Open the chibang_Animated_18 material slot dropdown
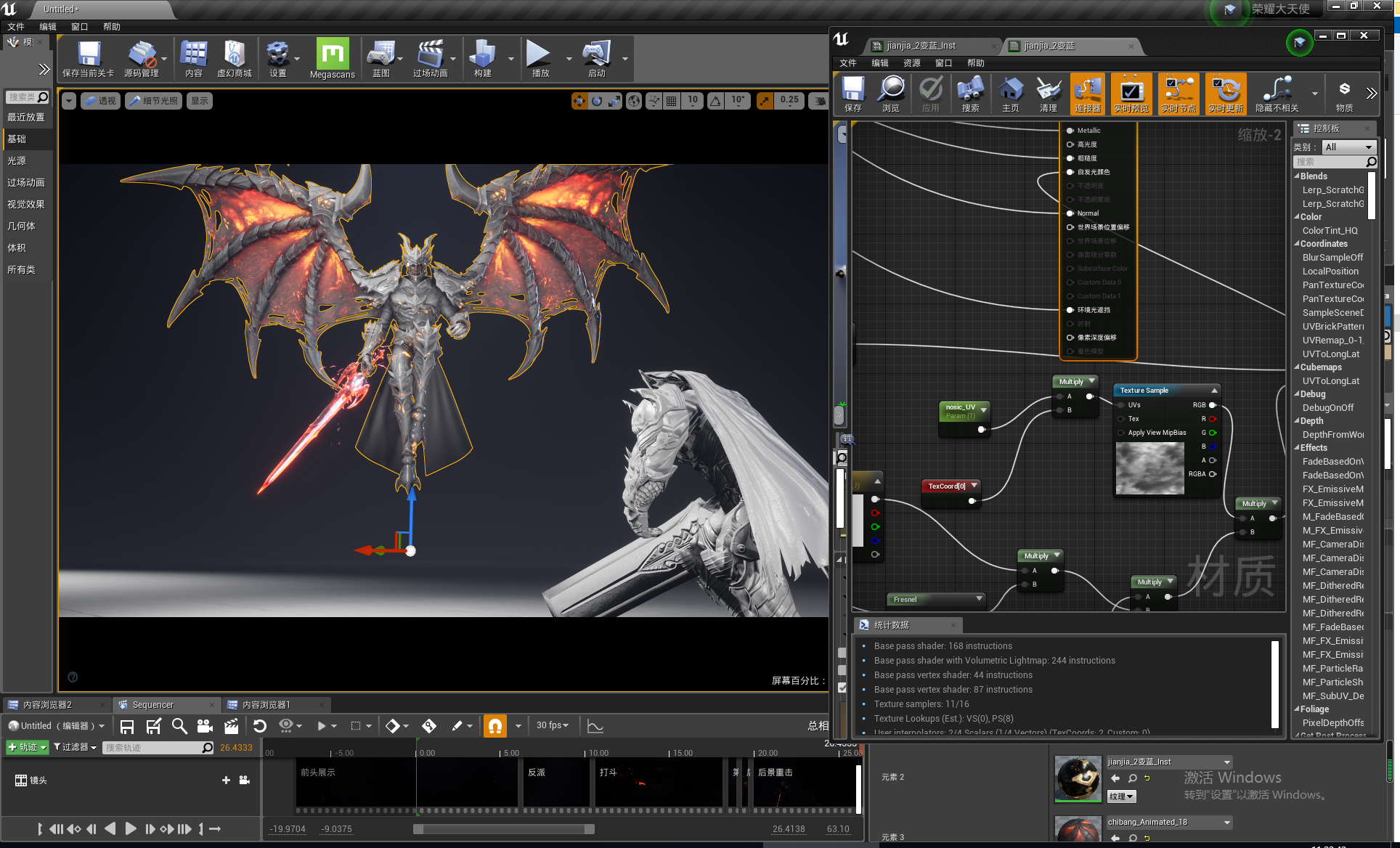This screenshot has height=848, width=1400. pos(1169,823)
